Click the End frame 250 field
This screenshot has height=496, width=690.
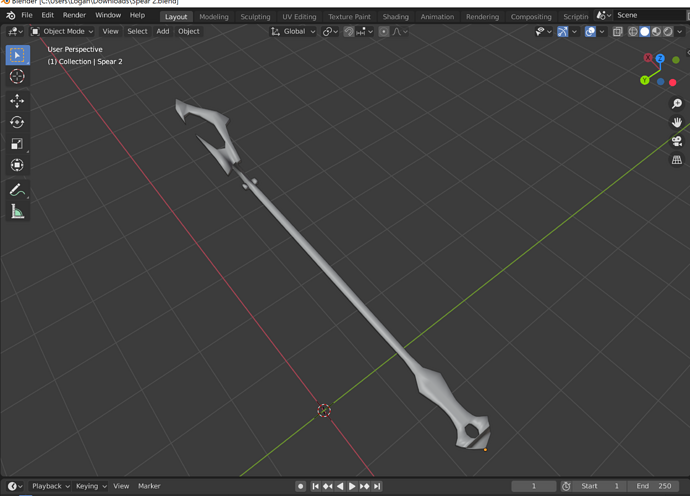[x=654, y=486]
